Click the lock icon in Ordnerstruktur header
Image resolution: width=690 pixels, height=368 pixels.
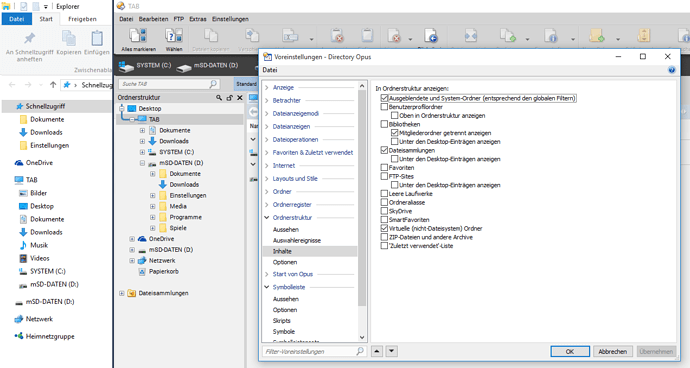pyautogui.click(x=229, y=98)
